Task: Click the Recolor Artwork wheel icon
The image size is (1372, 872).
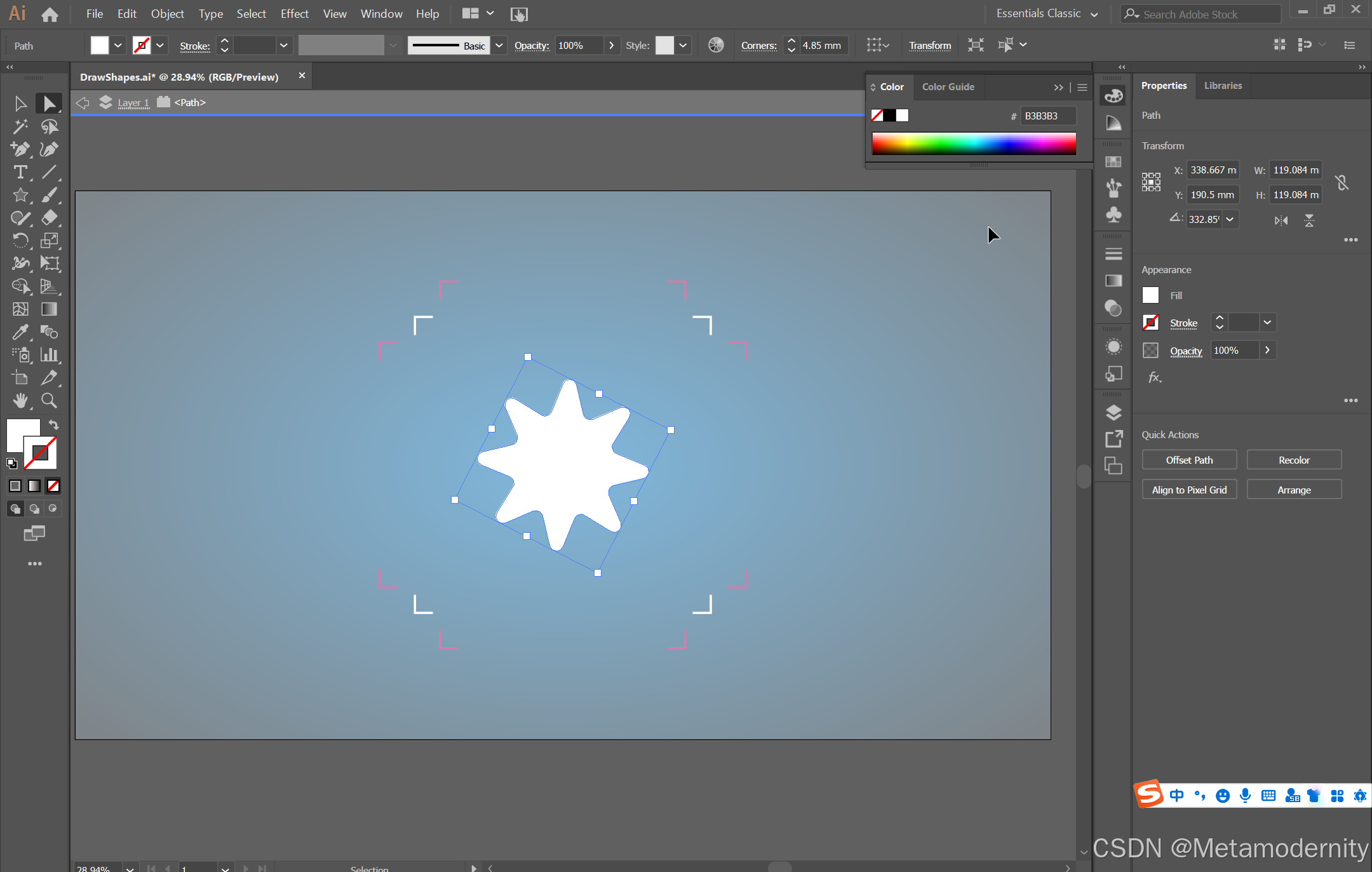Action: [716, 45]
